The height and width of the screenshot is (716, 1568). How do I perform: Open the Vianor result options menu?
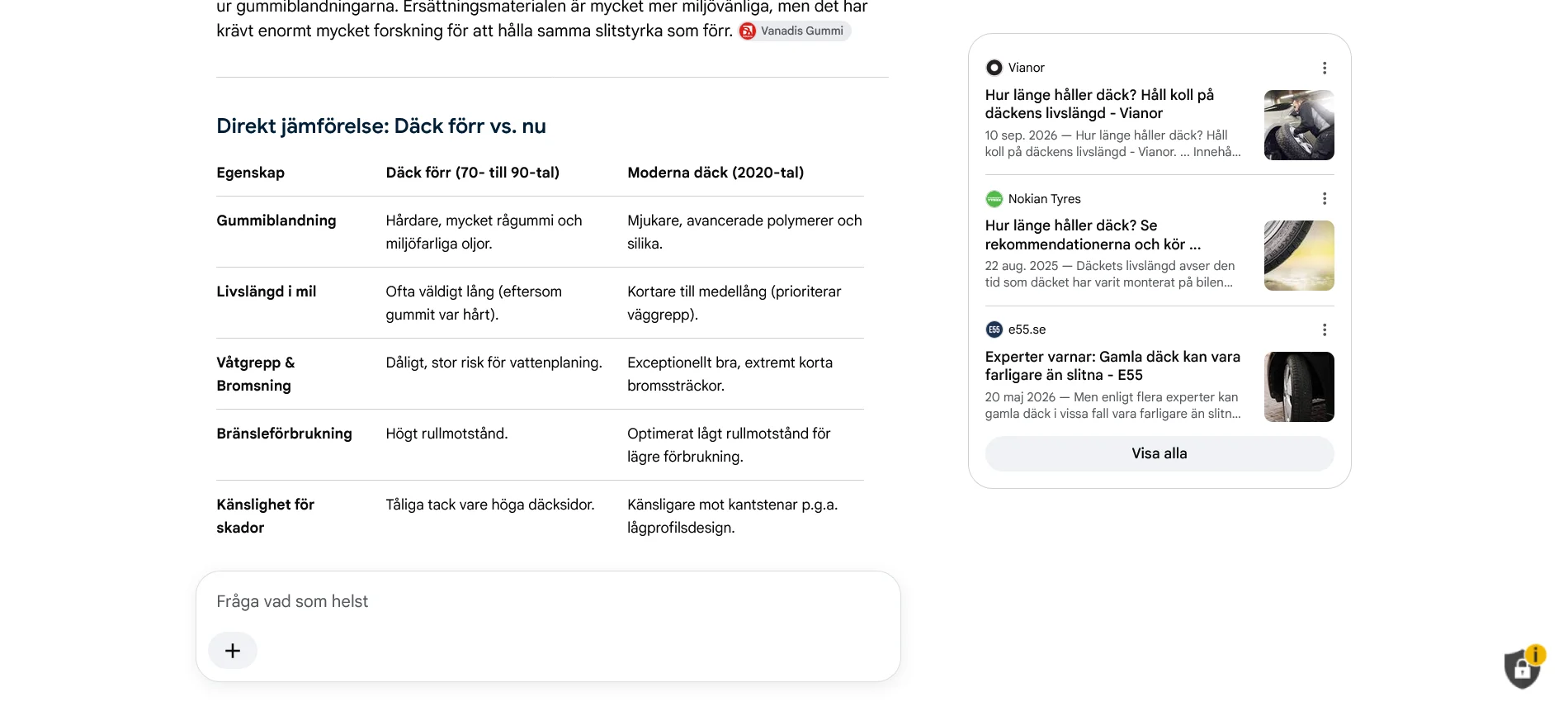point(1325,68)
